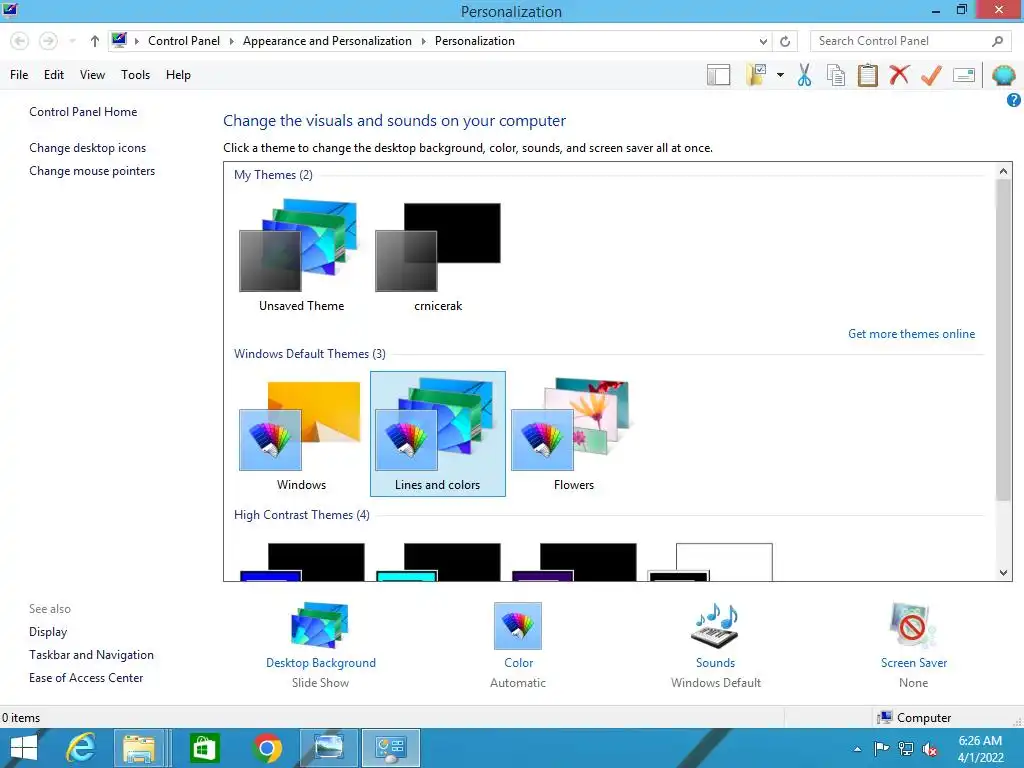
Task: Click theme list scroll down arrow
Action: pyautogui.click(x=1003, y=573)
